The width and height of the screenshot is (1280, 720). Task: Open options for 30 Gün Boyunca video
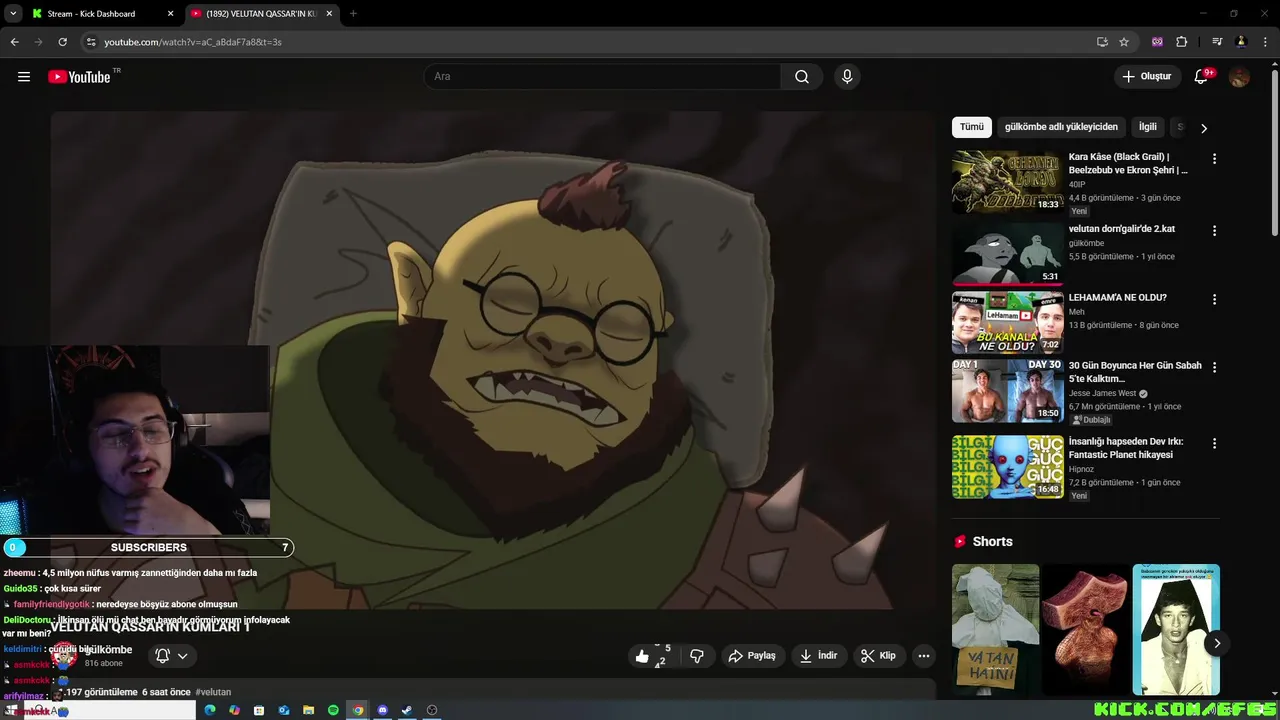[x=1215, y=367]
